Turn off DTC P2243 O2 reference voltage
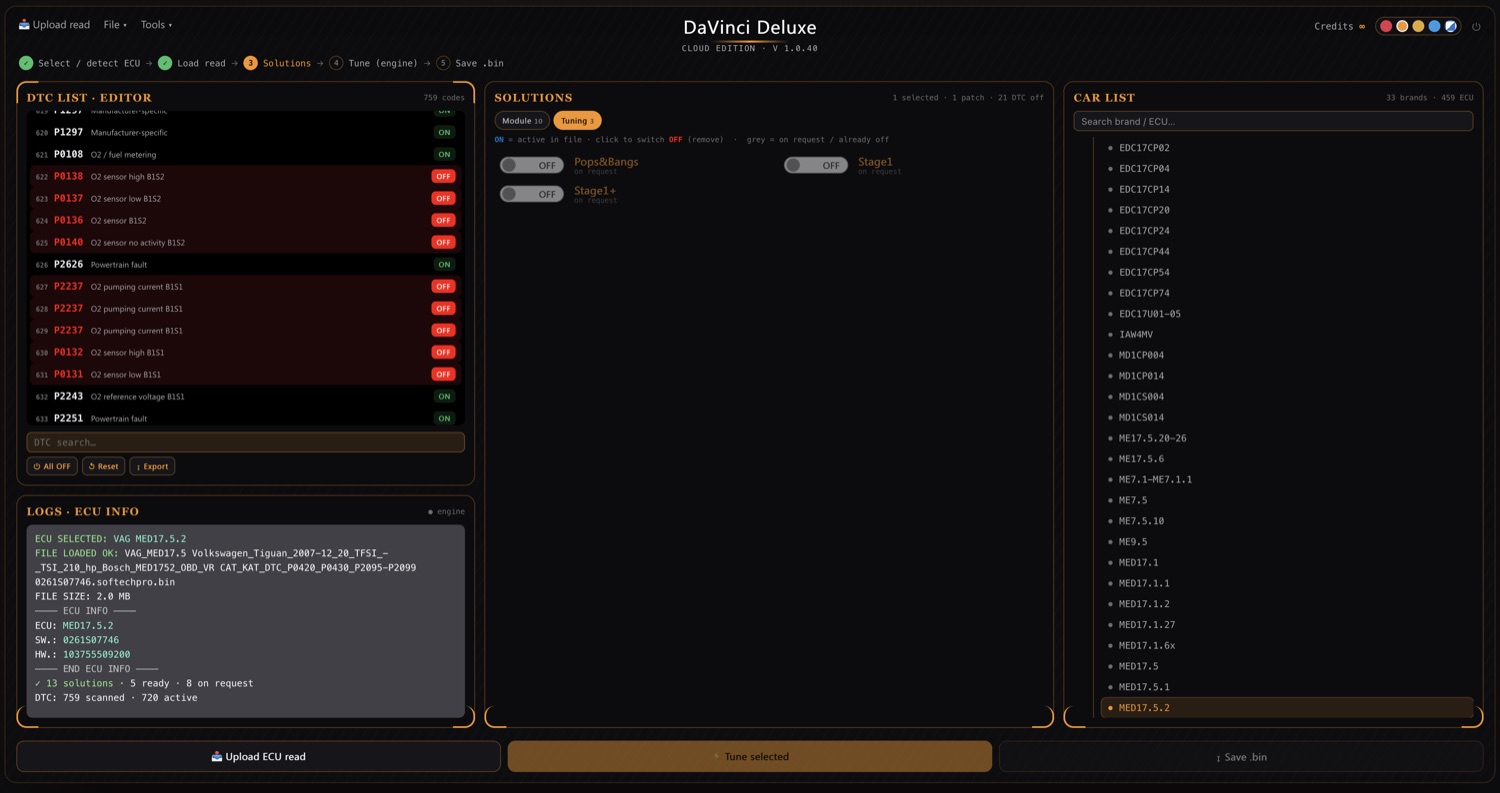 [444, 396]
